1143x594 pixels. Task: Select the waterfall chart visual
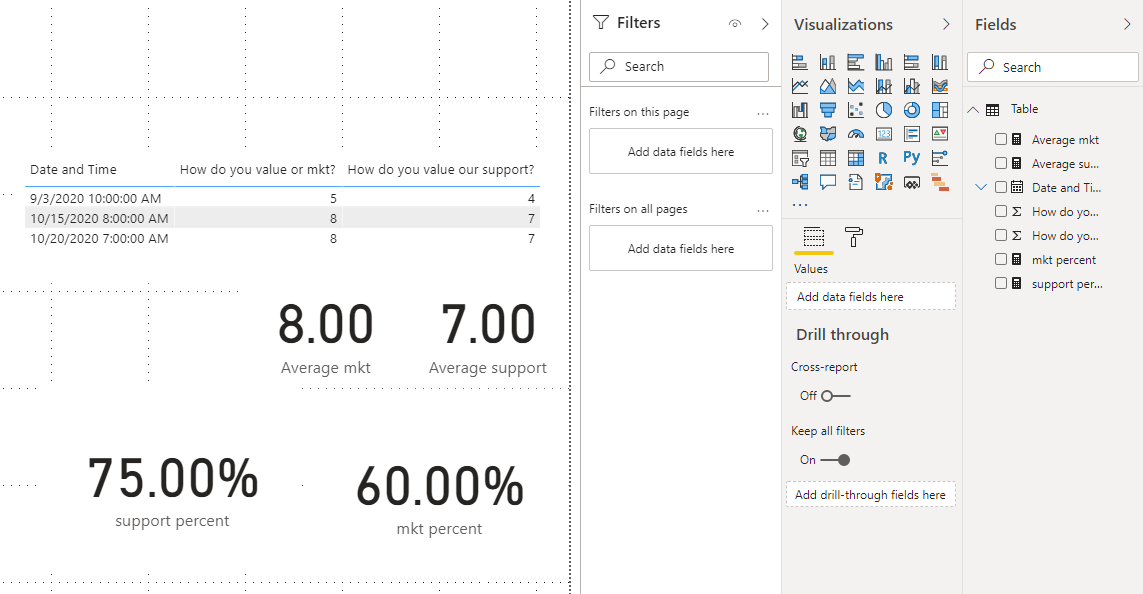[800, 110]
